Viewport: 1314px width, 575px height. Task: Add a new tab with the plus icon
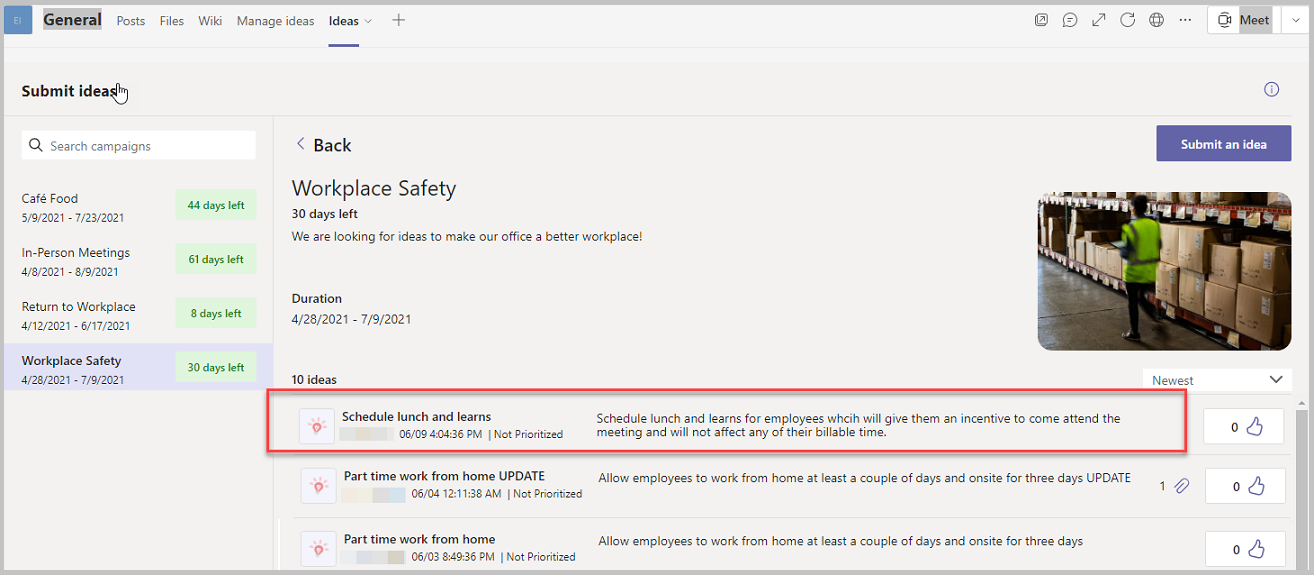pos(398,20)
